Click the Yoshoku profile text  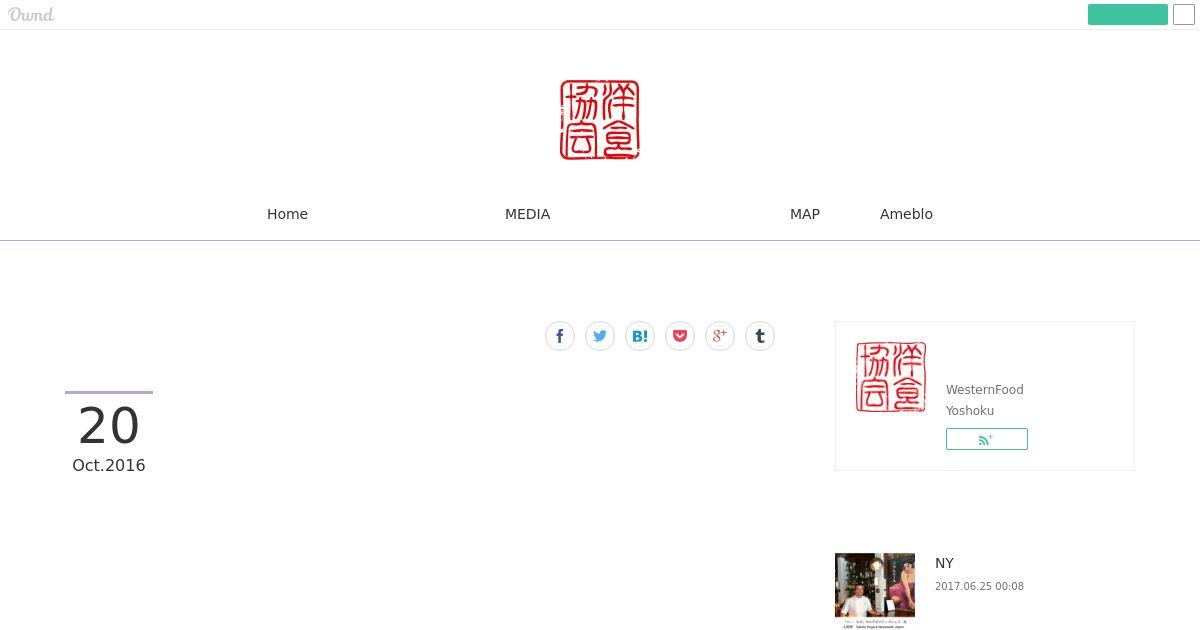[x=970, y=411]
